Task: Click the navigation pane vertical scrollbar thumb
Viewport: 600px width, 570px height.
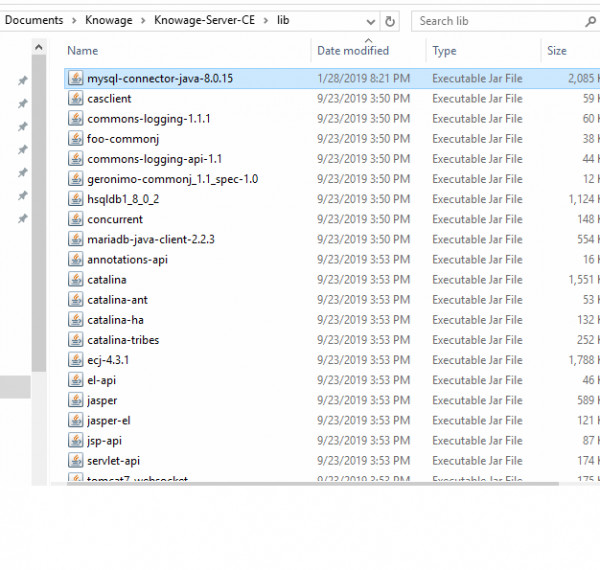Action: [x=39, y=213]
